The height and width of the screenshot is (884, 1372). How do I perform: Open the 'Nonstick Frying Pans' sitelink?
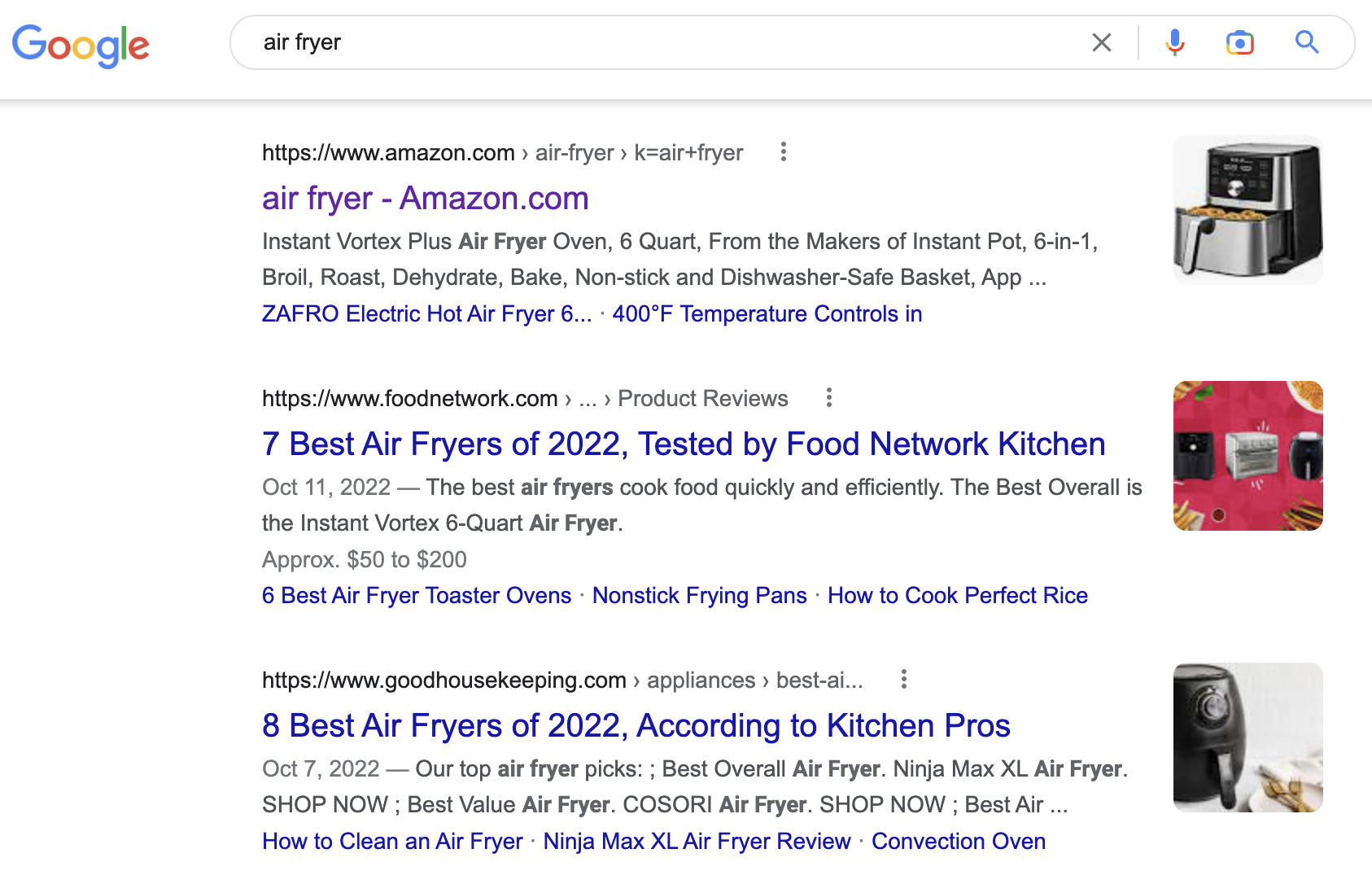(x=699, y=595)
